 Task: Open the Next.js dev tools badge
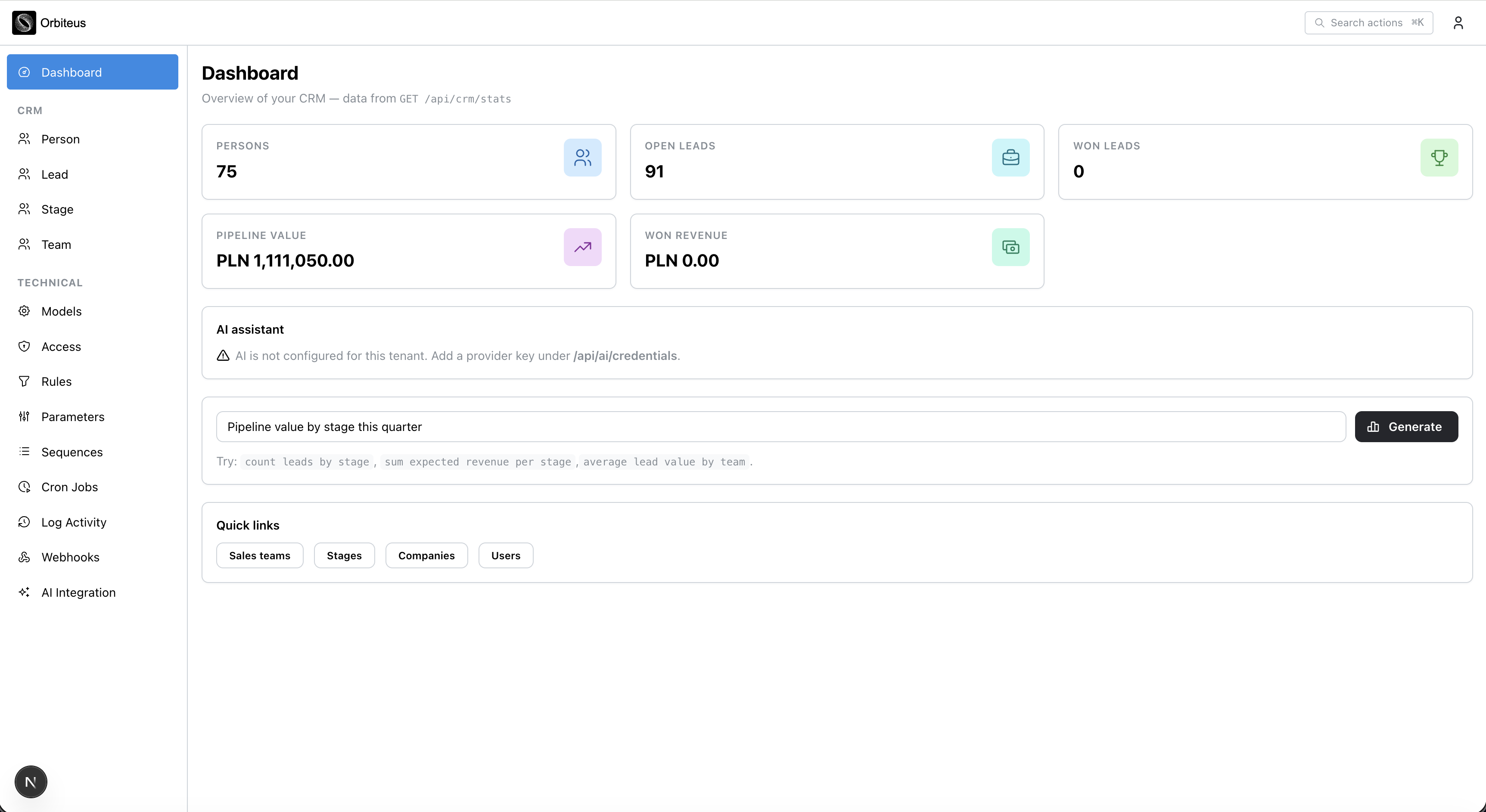pyautogui.click(x=31, y=782)
